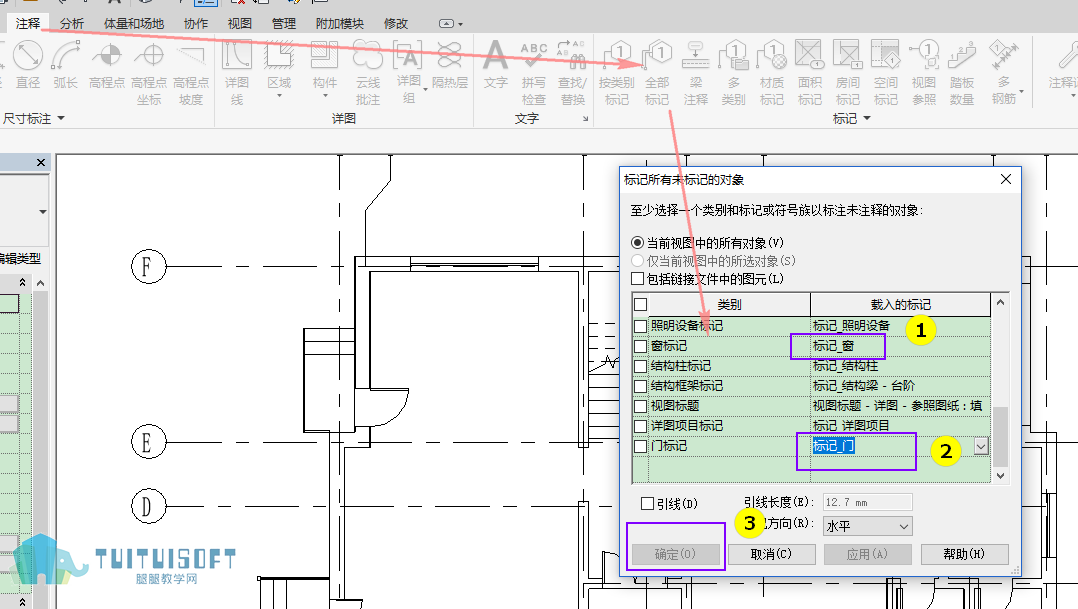
Task: Click the 高程点 spot elevation tool
Action: tap(107, 64)
